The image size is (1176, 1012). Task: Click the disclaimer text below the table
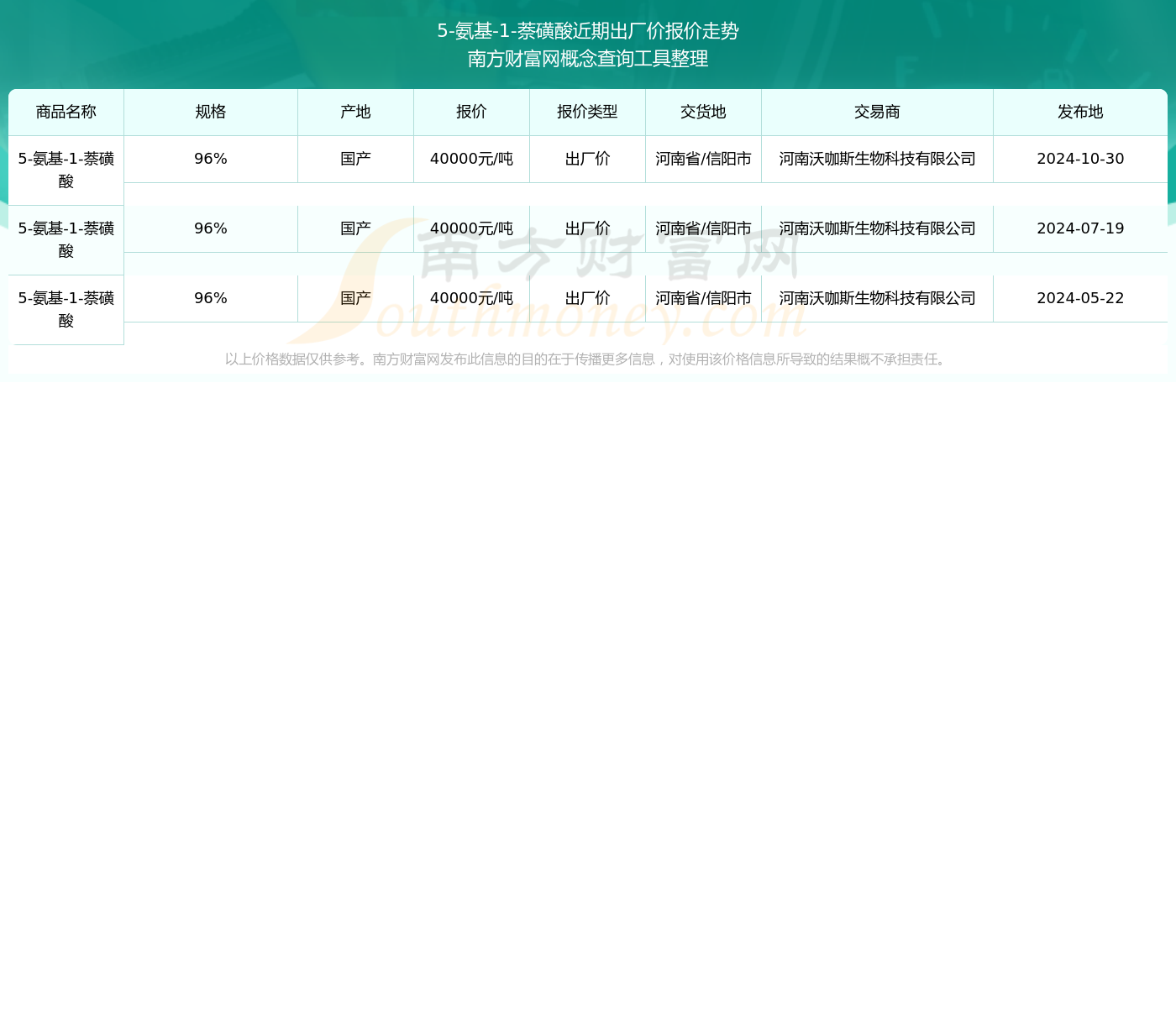click(x=588, y=359)
